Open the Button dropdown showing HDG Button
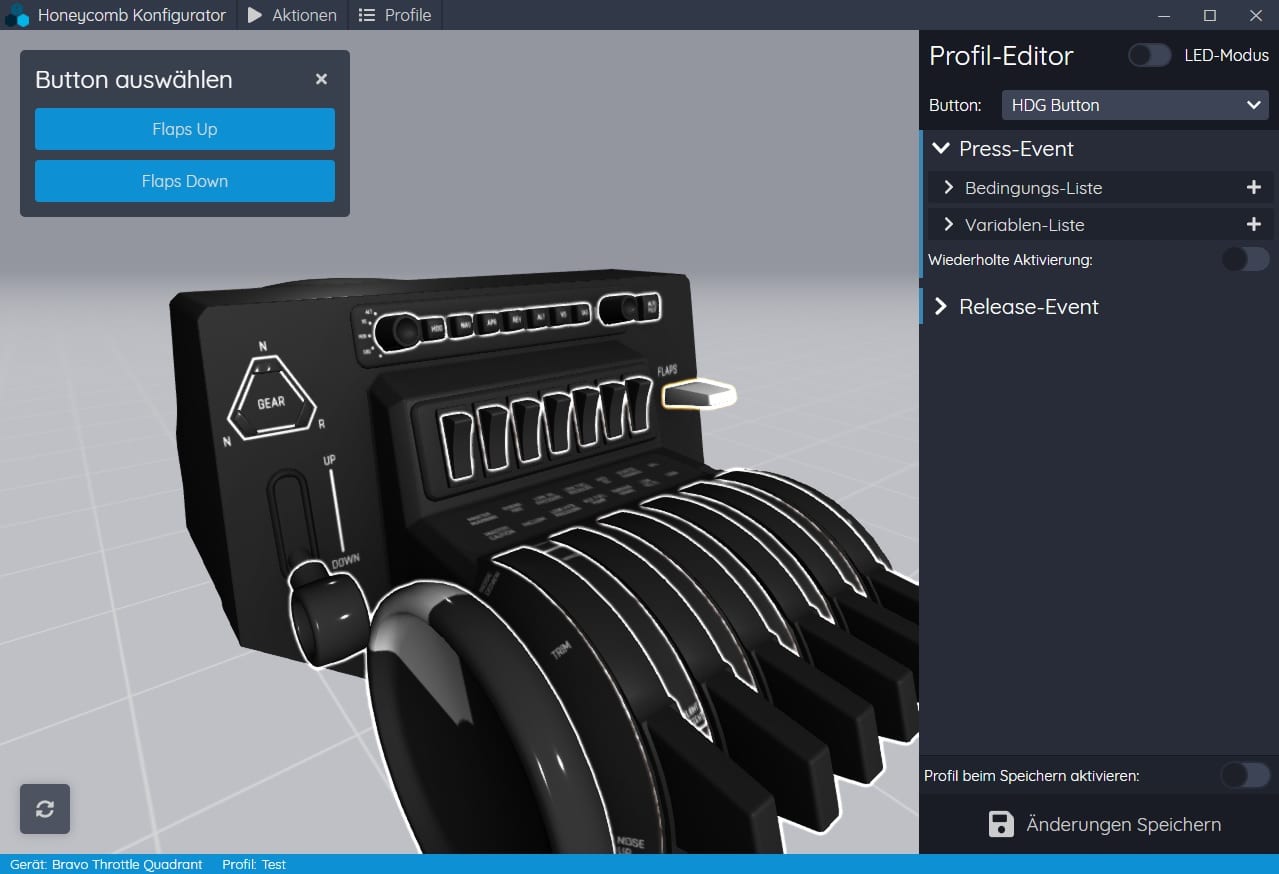Image resolution: width=1279 pixels, height=874 pixels. [1134, 105]
